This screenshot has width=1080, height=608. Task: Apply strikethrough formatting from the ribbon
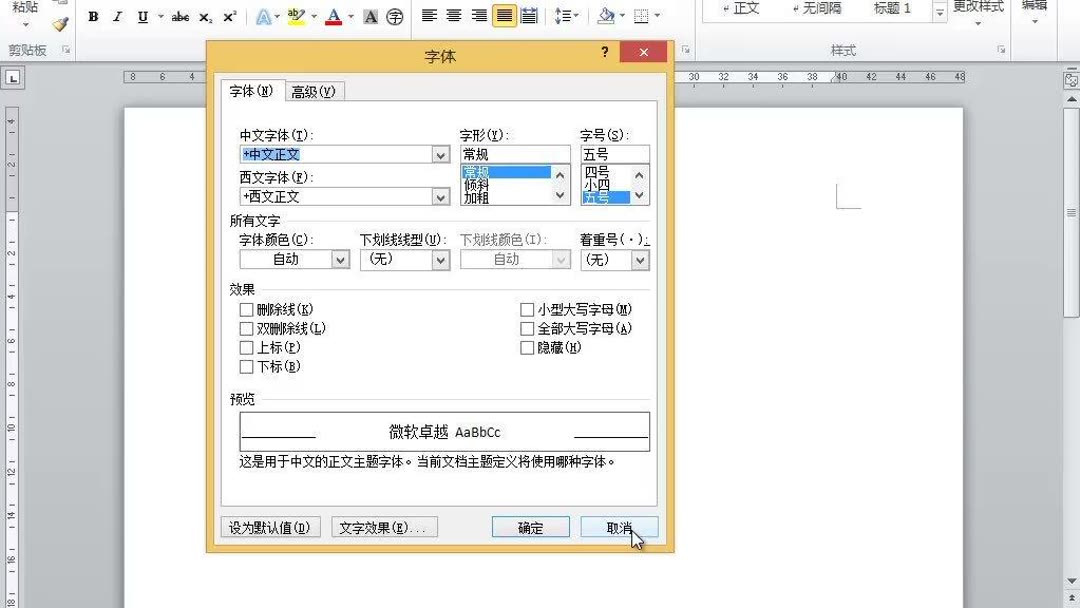pos(180,17)
